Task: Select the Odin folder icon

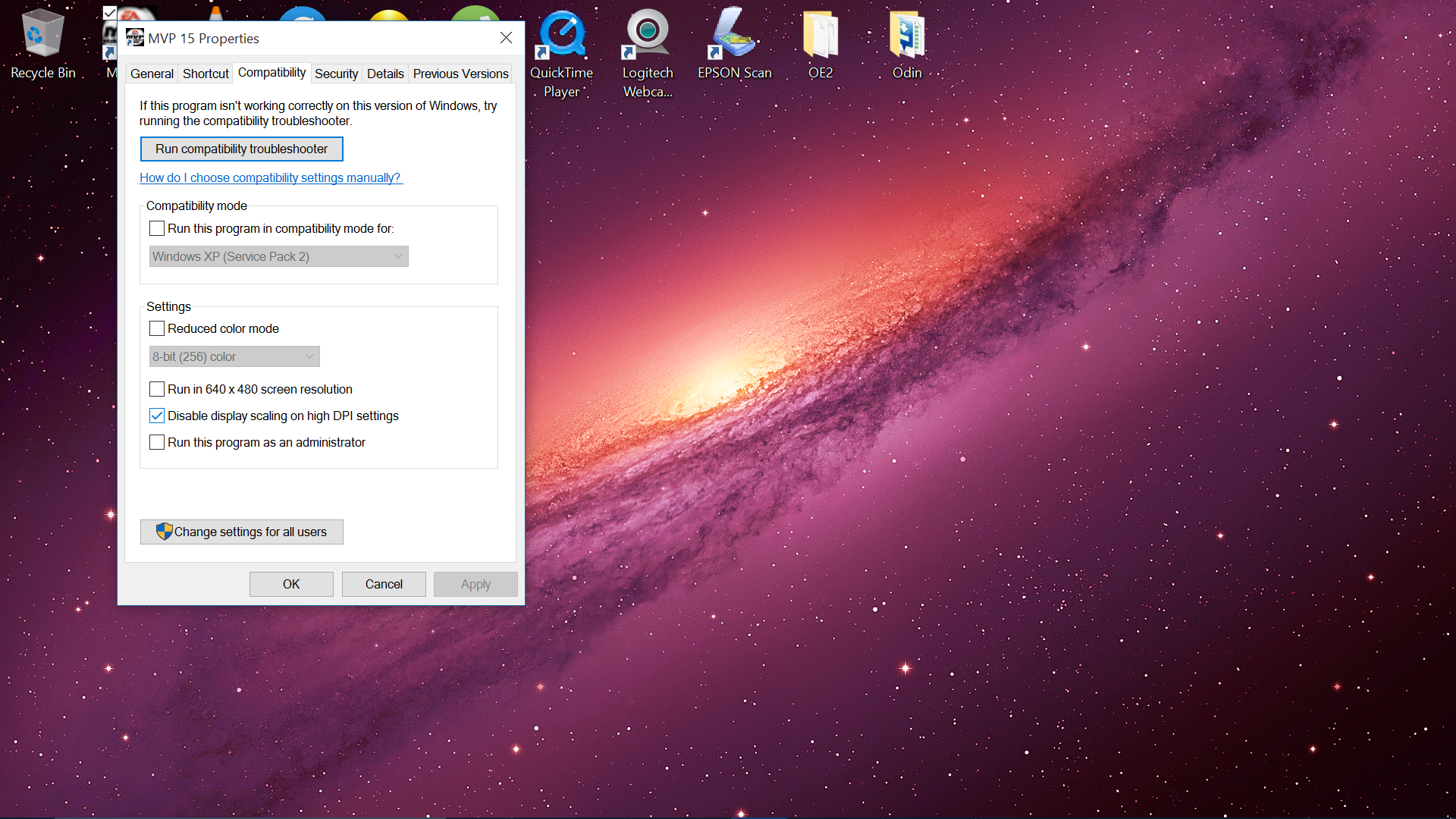Action: tap(907, 44)
